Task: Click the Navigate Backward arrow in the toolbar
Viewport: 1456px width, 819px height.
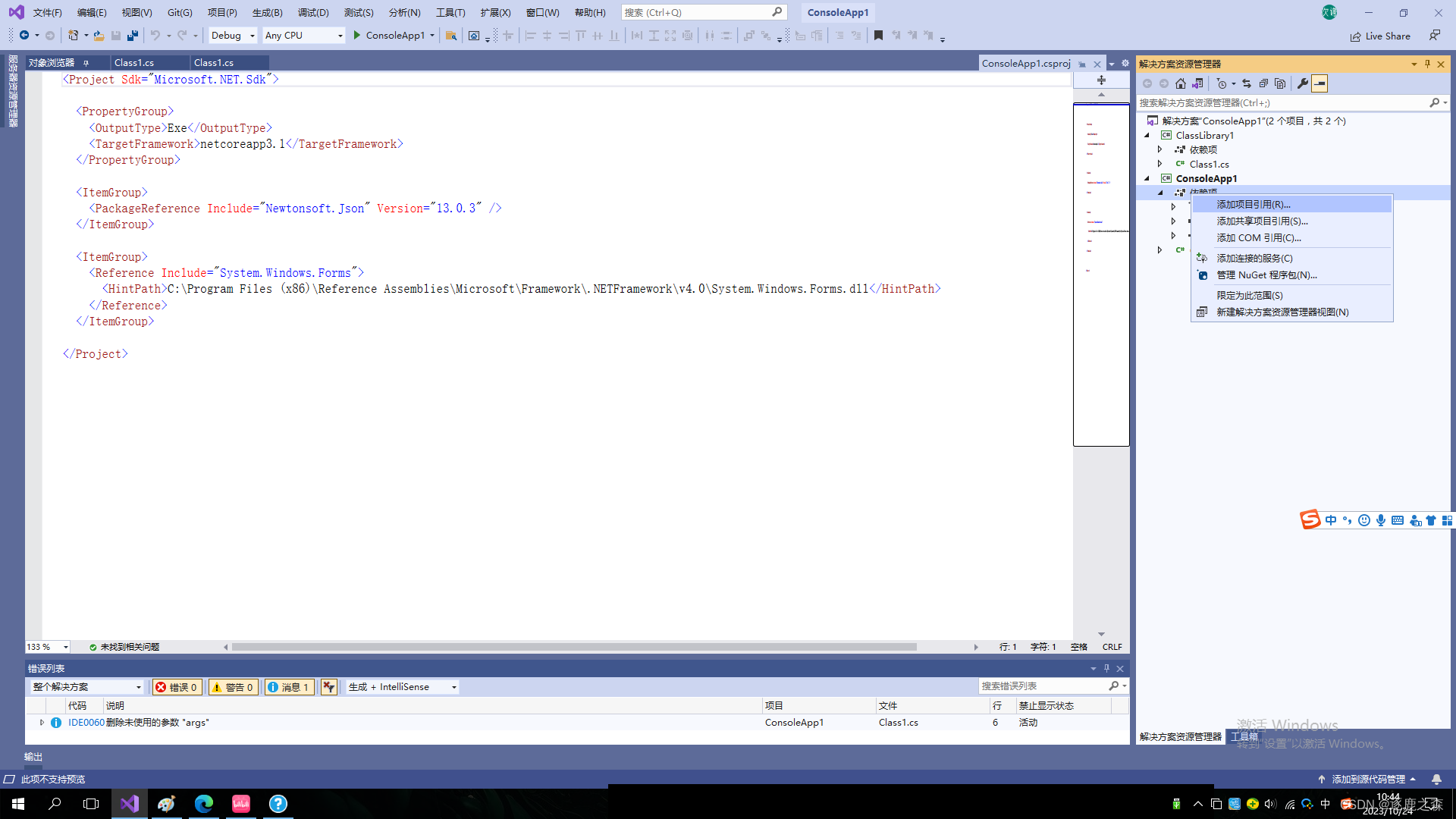Action: pyautogui.click(x=24, y=36)
